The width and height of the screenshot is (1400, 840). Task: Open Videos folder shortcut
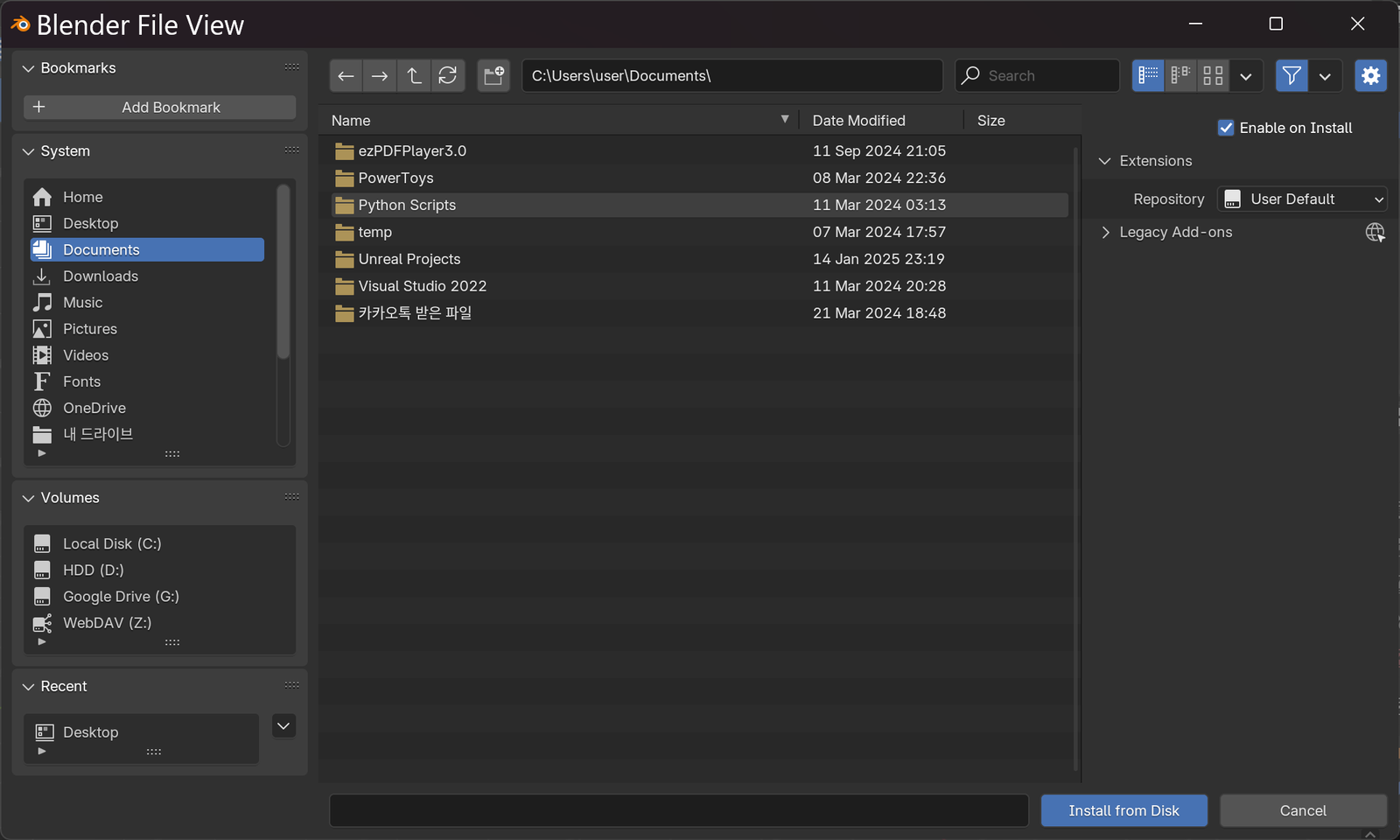coord(147,354)
